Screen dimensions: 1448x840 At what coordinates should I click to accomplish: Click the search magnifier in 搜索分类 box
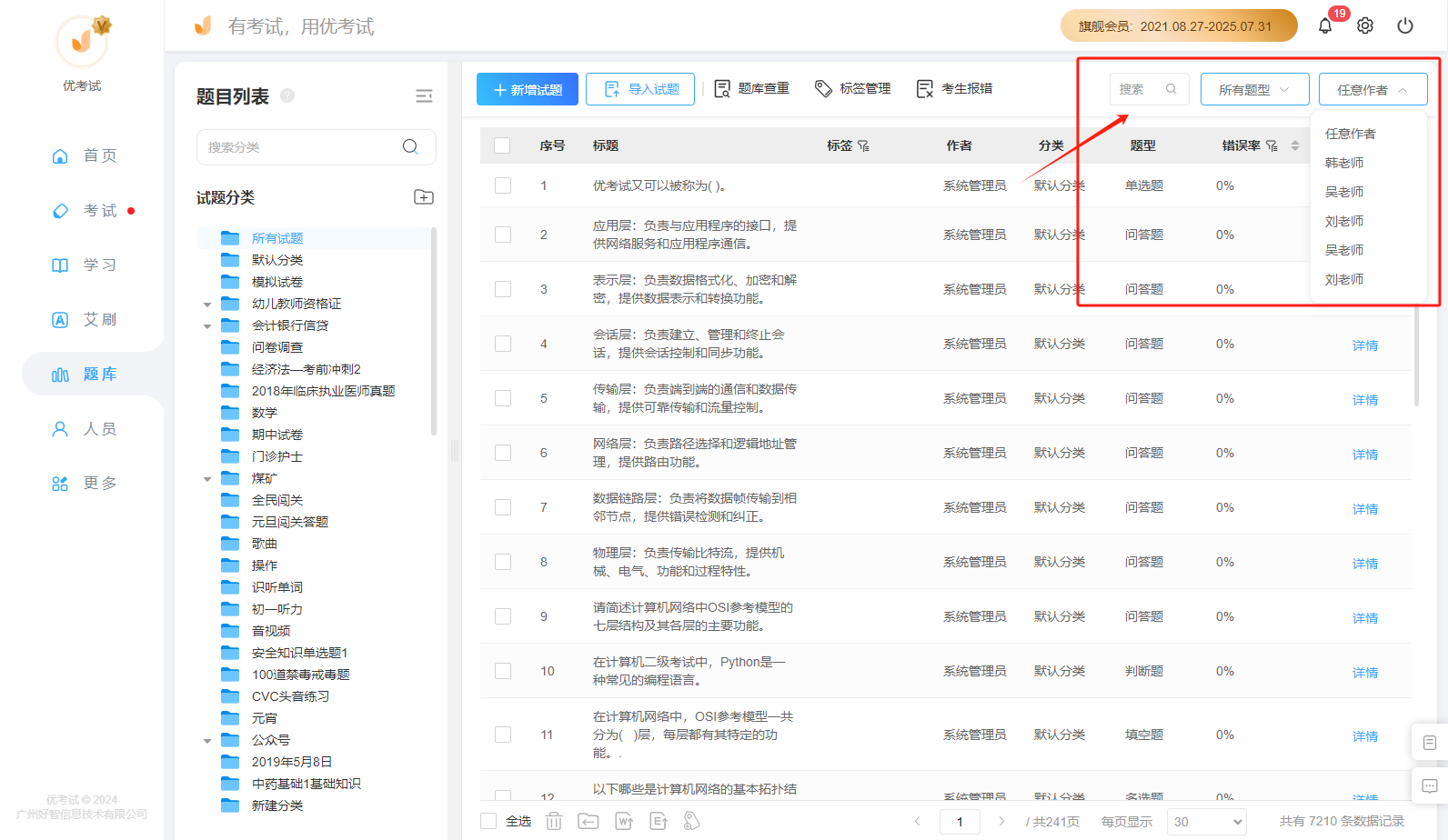(410, 146)
